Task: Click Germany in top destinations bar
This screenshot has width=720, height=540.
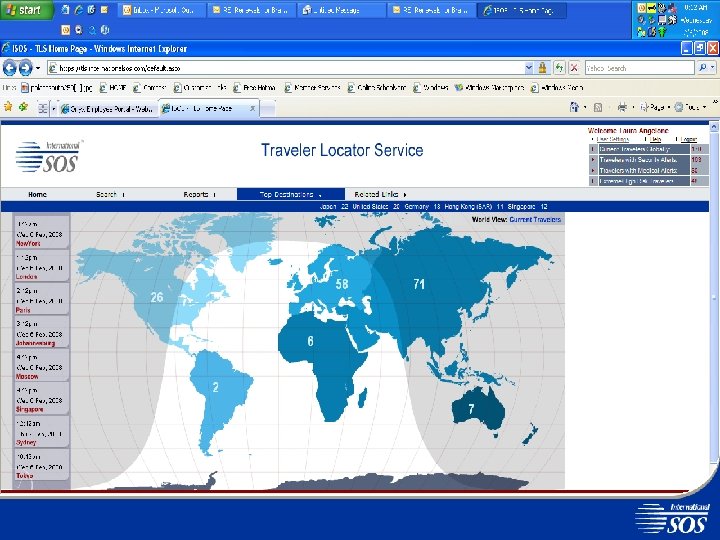Action: (416, 207)
